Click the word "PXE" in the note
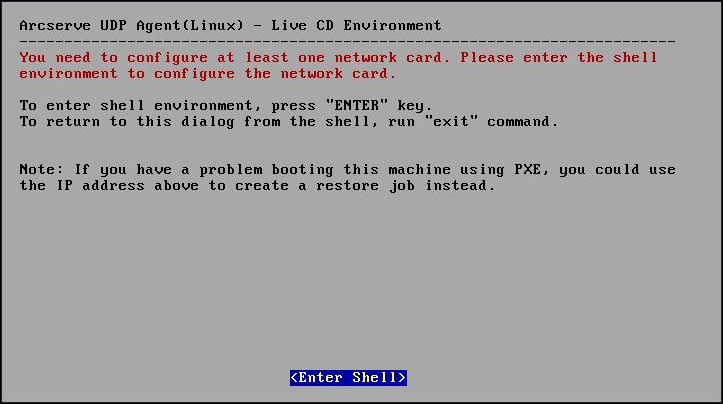The width and height of the screenshot is (723, 404). (x=527, y=169)
